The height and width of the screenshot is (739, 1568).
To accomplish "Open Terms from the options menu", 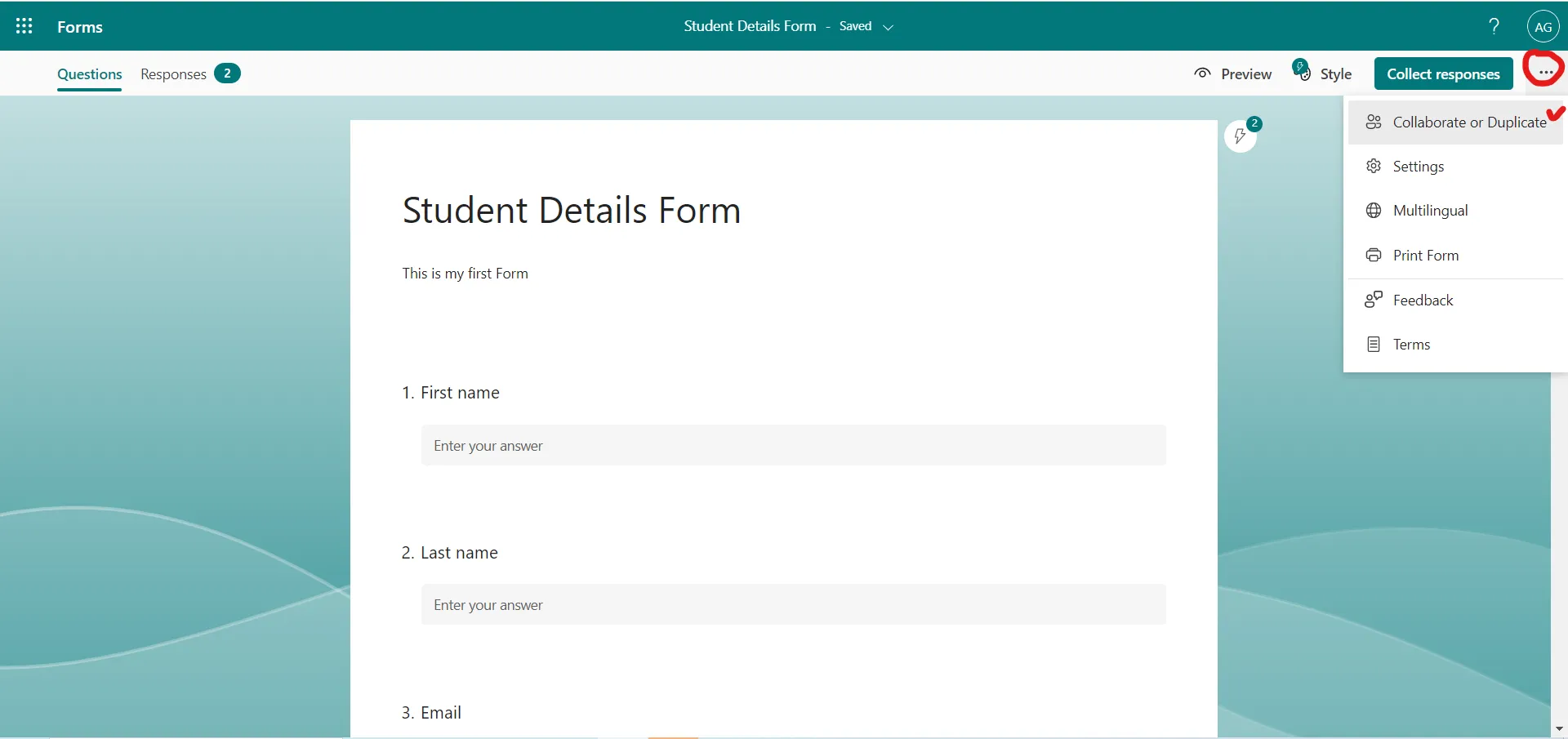I will click(1412, 343).
